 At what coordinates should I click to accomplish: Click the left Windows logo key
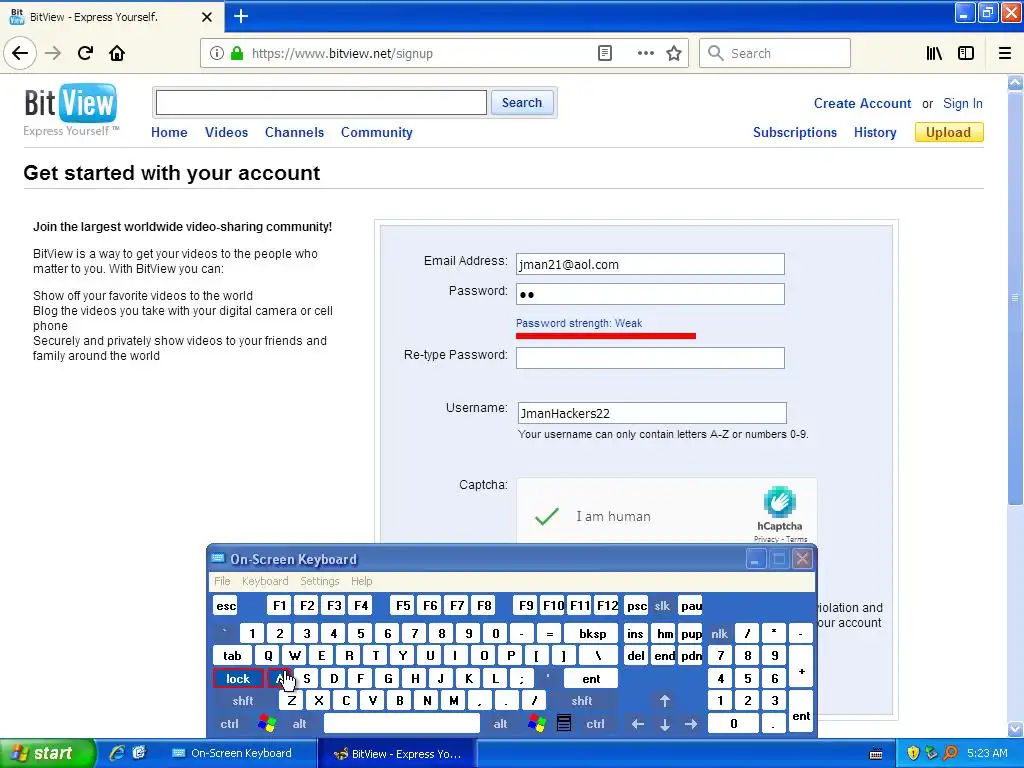[x=267, y=724]
